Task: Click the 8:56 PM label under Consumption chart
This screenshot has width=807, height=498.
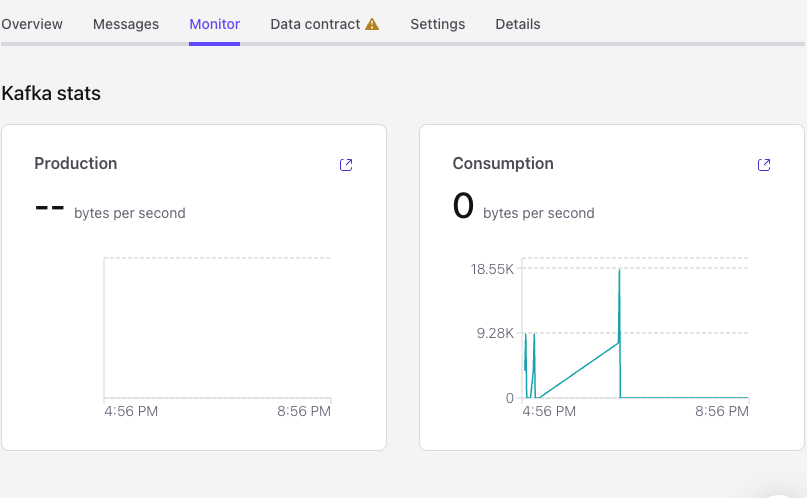Action: pyautogui.click(x=721, y=411)
